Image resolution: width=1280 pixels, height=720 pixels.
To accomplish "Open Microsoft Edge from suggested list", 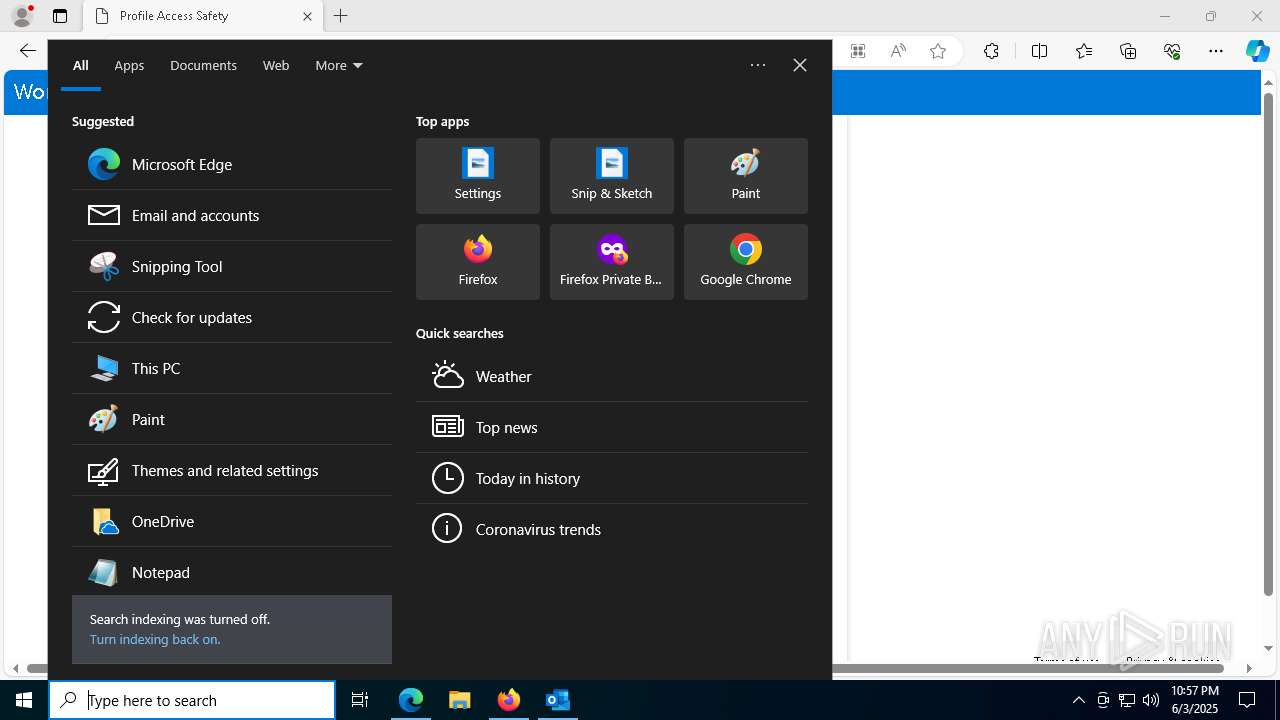I will pos(232,164).
